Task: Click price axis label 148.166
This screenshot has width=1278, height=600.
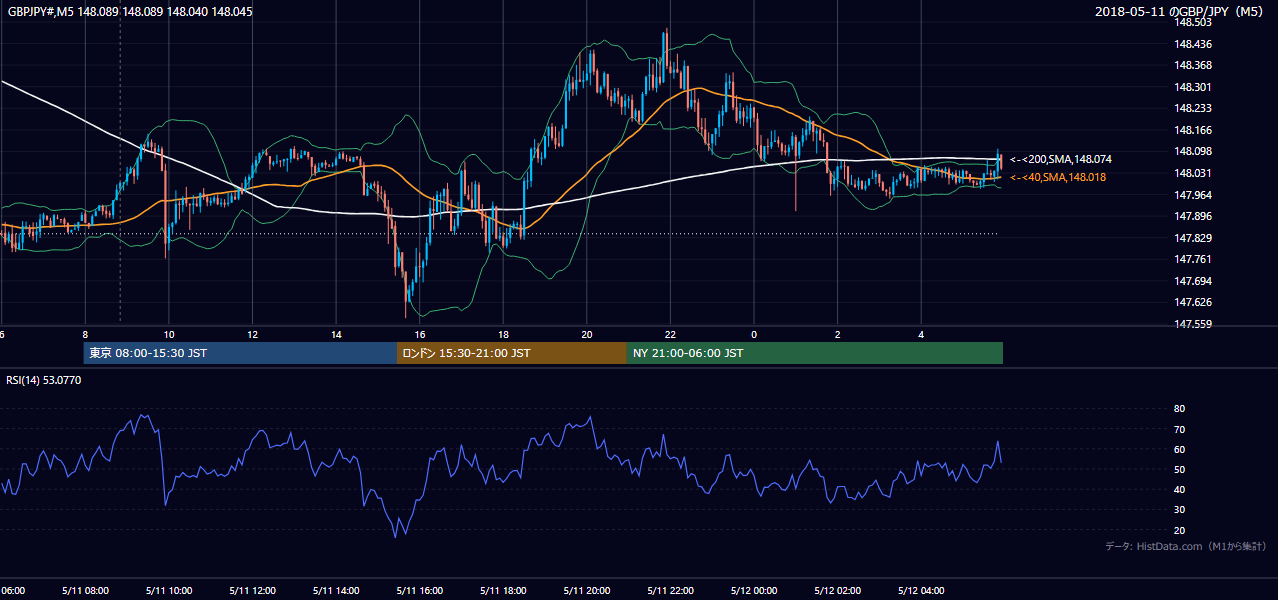Action: (x=1192, y=130)
